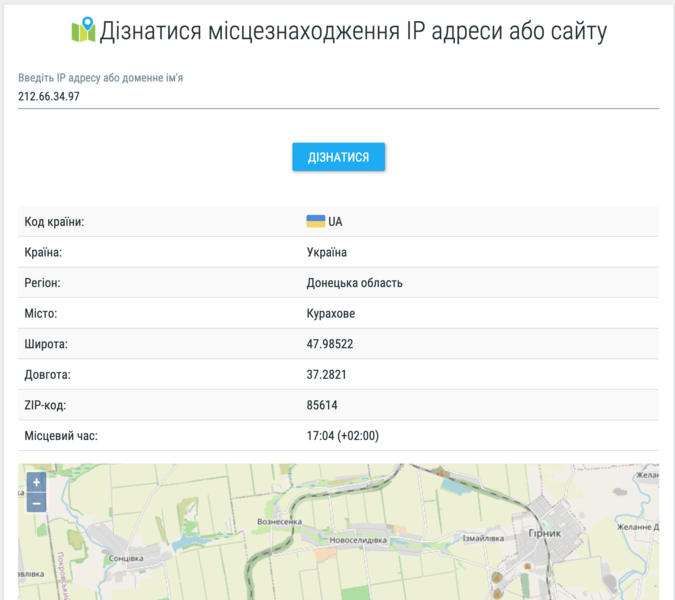Viewport: 675px width, 600px height.
Task: Click the map zoom out minus button
Action: tap(37, 503)
